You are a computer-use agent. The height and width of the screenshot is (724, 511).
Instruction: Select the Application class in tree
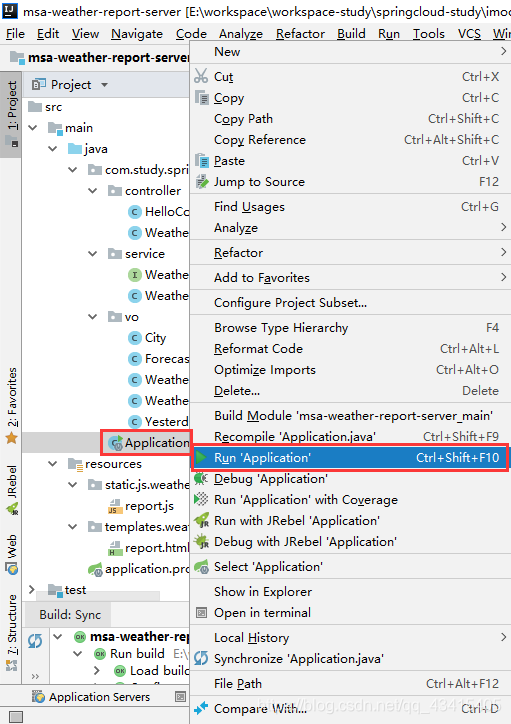coord(147,443)
